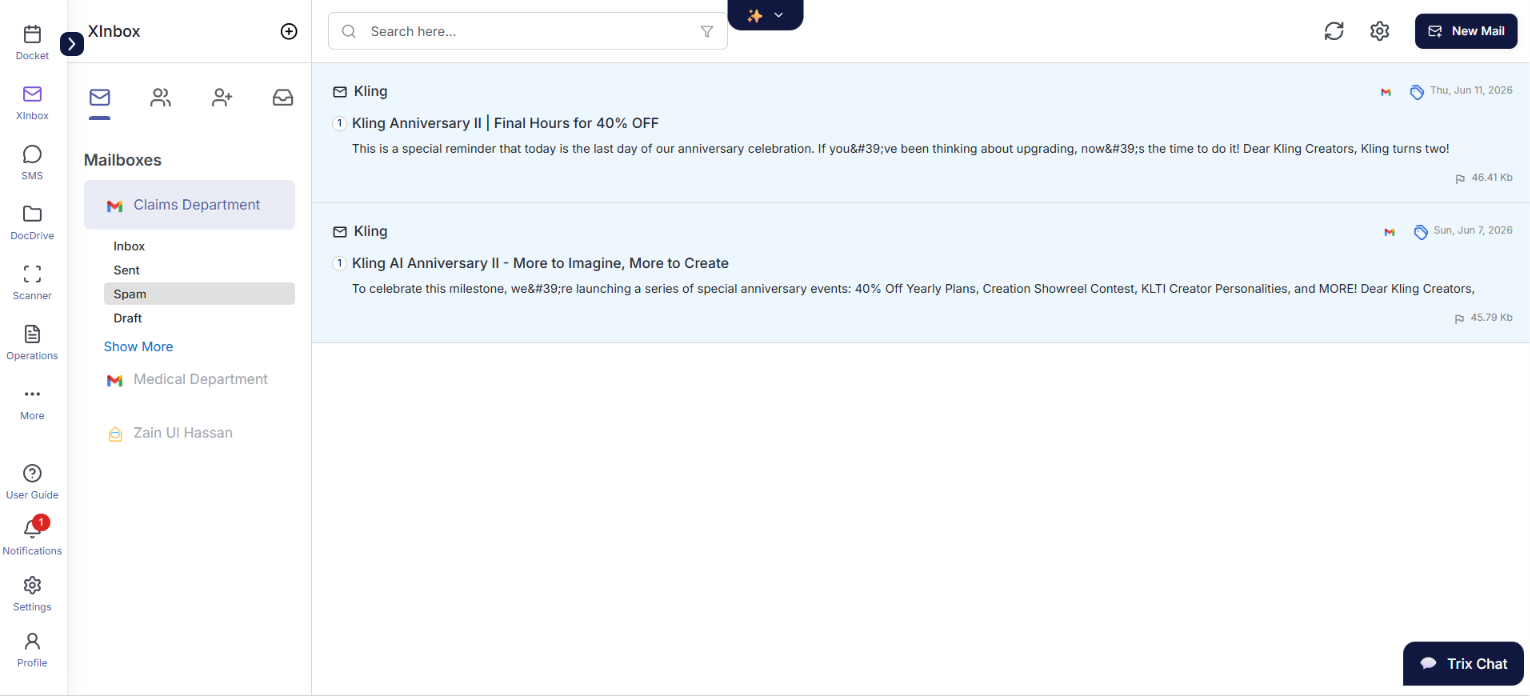Click the Mailboxes heading
This screenshot has width=1530, height=696.
tap(123, 160)
